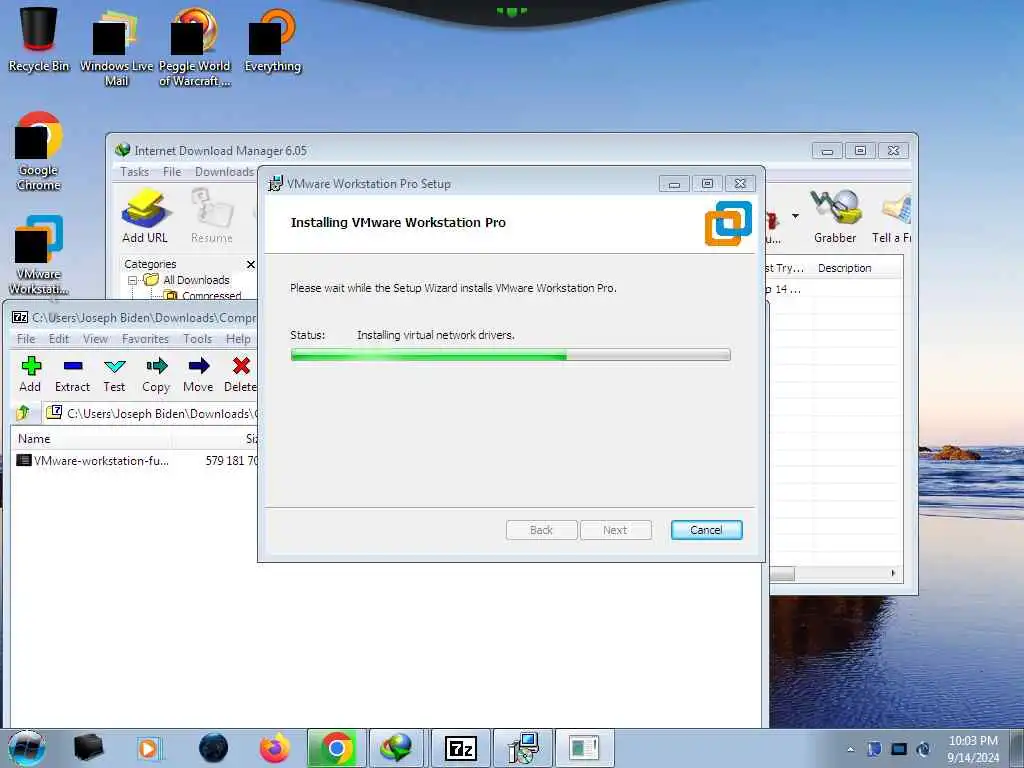1024x768 pixels.
Task: Click the IDM horizontal scrollbar thumb
Action: click(782, 573)
